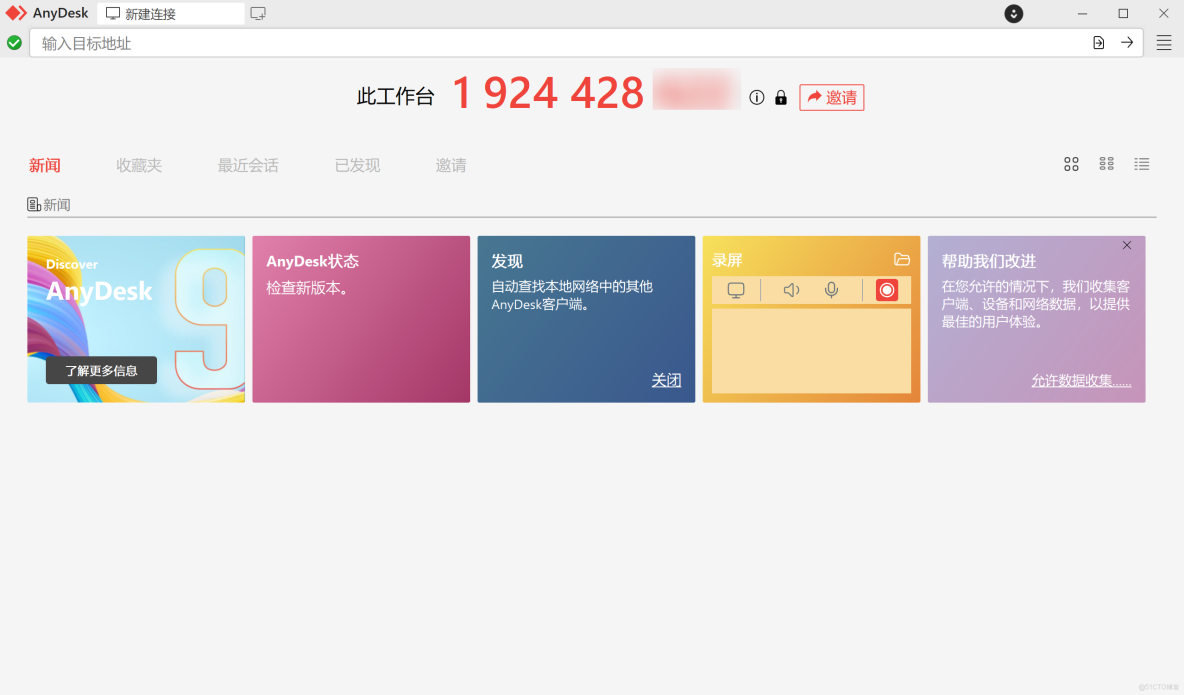
Task: Click the connect arrow beside the address bar
Action: [x=1127, y=43]
